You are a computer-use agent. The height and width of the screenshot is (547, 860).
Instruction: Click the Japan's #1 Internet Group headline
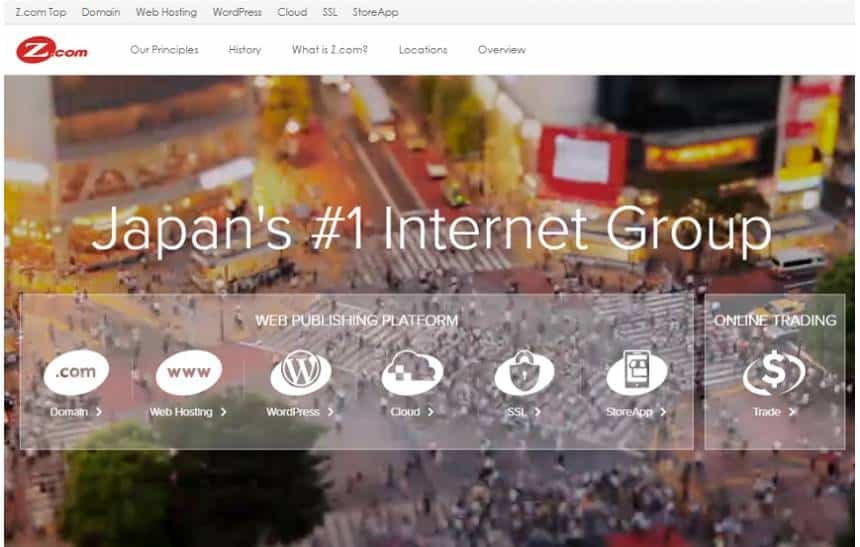[432, 229]
